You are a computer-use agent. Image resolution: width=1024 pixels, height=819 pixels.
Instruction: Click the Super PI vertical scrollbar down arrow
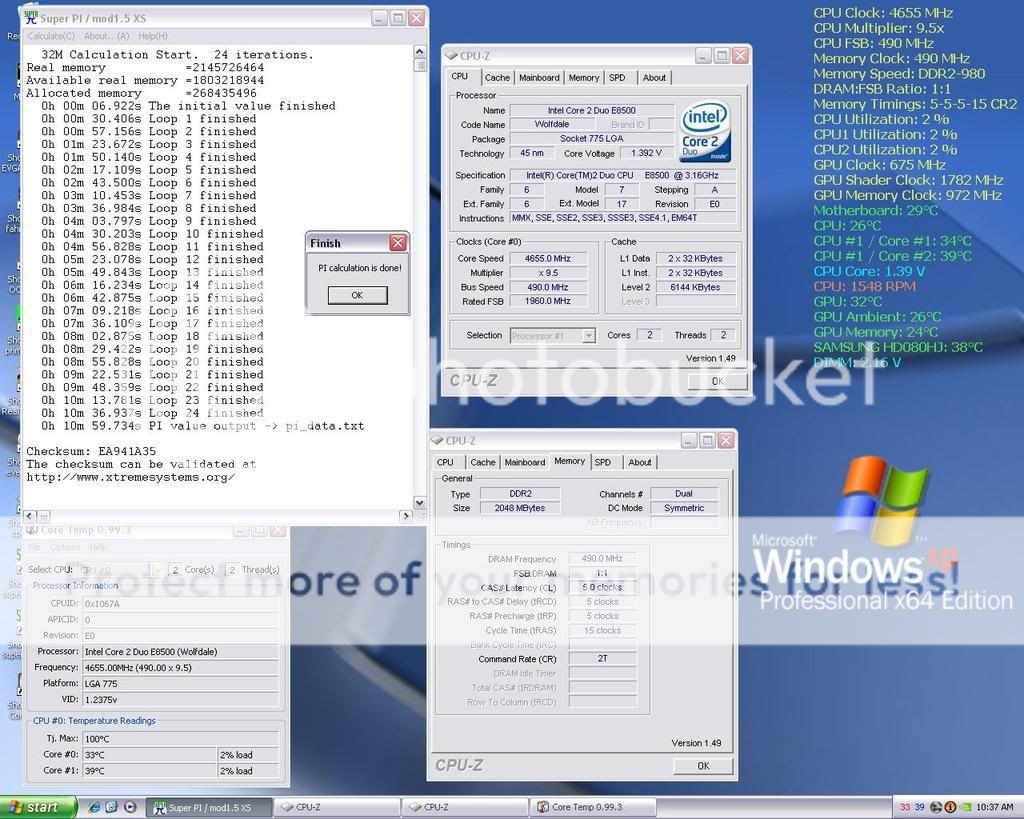[x=420, y=503]
